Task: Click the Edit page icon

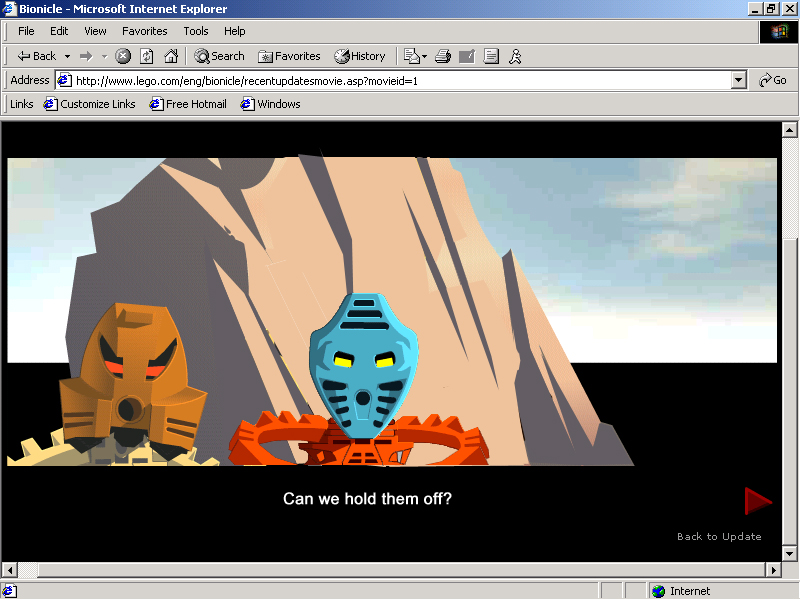Action: pyautogui.click(x=467, y=56)
